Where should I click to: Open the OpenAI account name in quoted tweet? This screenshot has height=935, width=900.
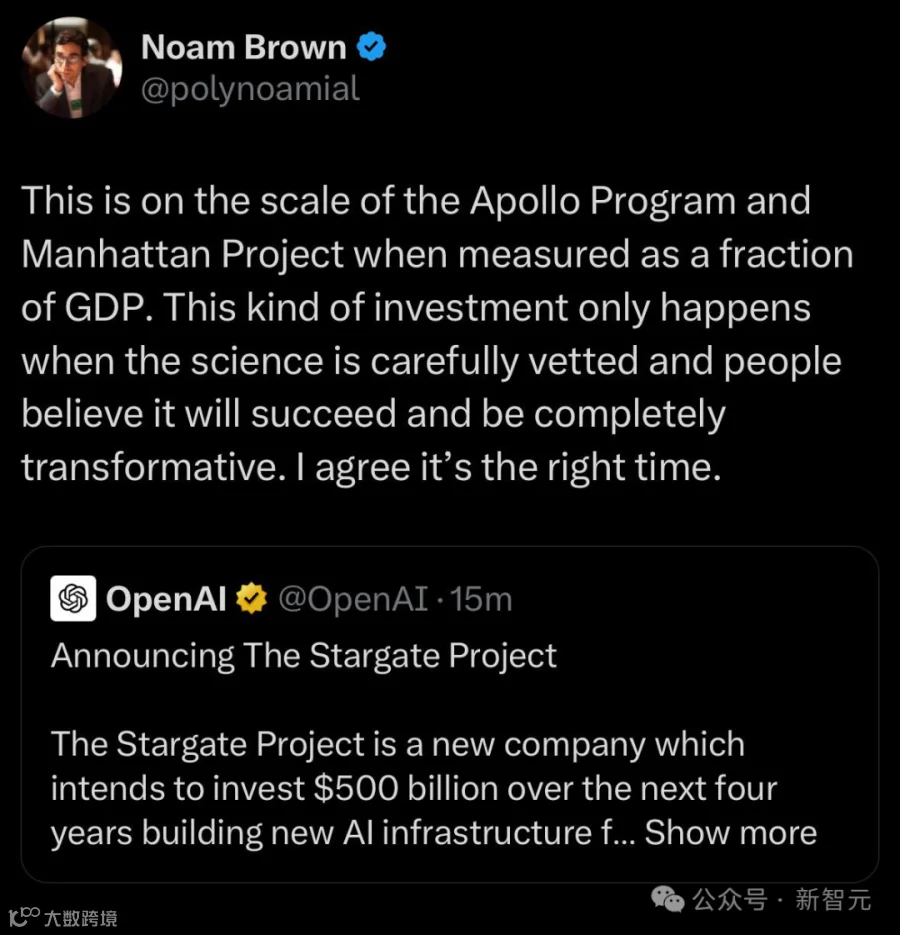[166, 599]
